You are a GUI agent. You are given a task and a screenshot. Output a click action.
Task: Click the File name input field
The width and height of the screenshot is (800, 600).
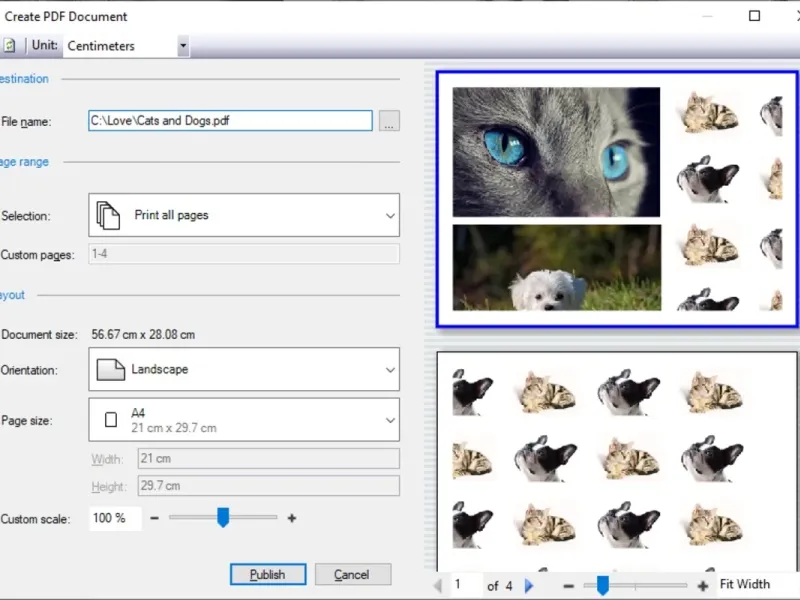coord(230,121)
